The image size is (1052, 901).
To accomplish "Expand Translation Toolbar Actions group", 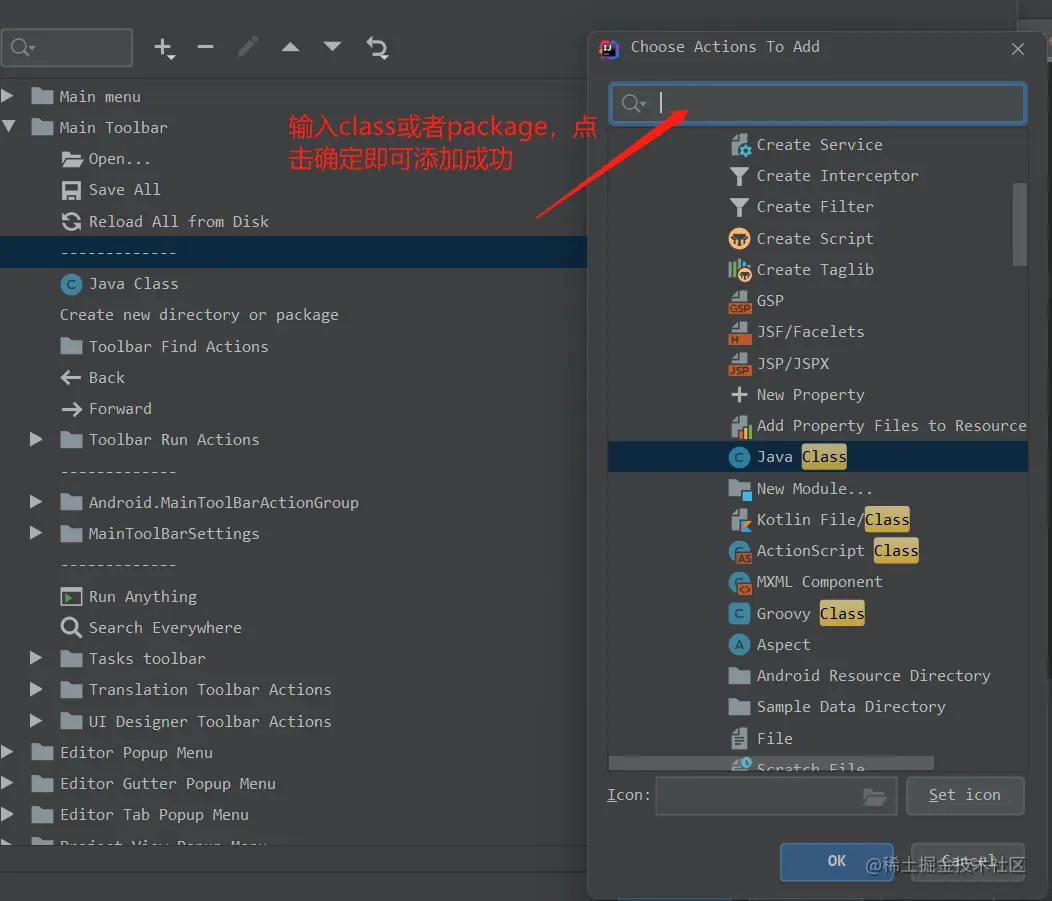I will coord(36,689).
